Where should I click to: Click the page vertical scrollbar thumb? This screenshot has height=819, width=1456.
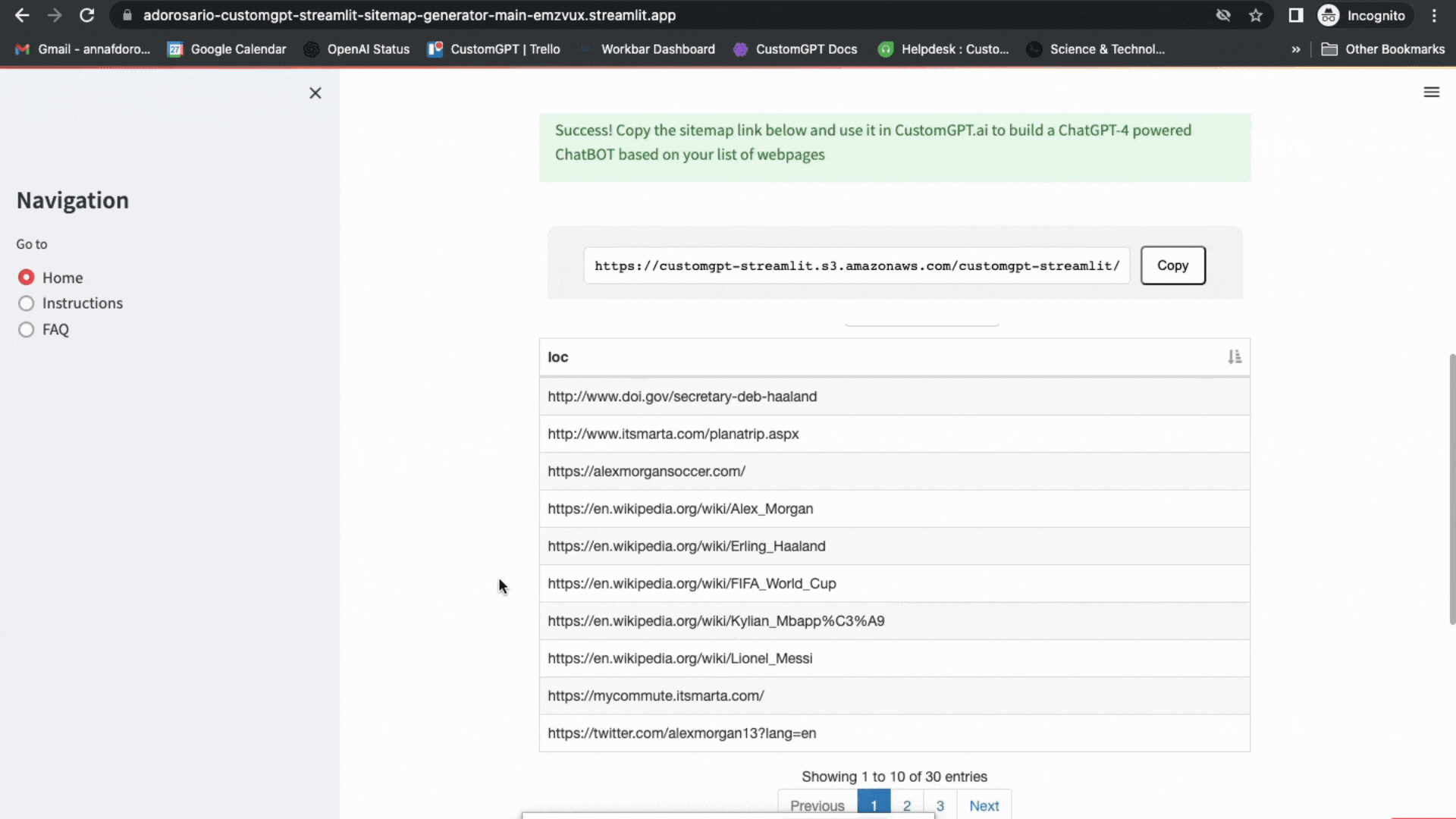tap(1451, 489)
